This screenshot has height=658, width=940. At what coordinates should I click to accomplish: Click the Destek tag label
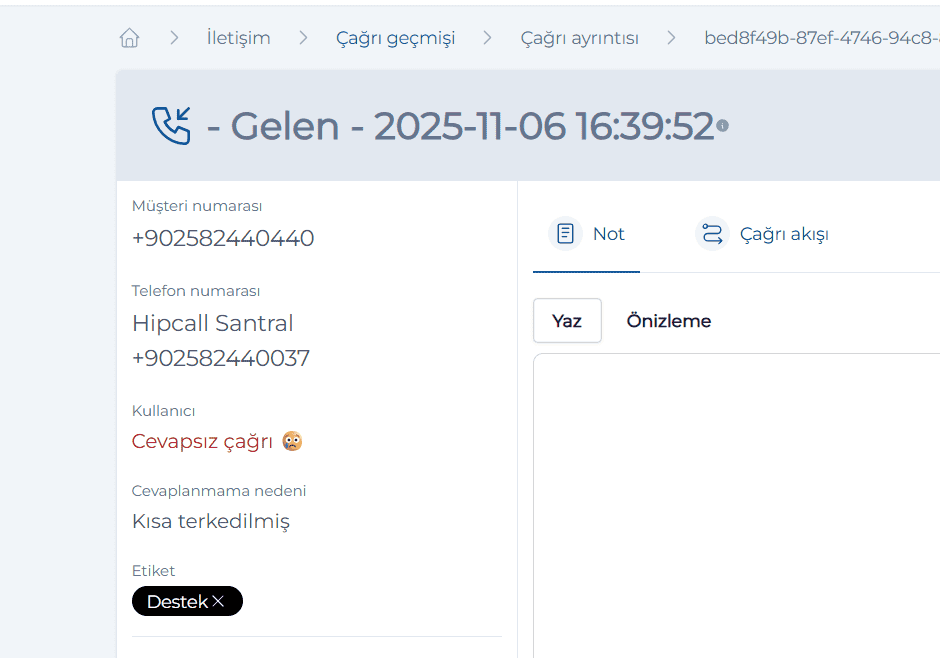(177, 602)
